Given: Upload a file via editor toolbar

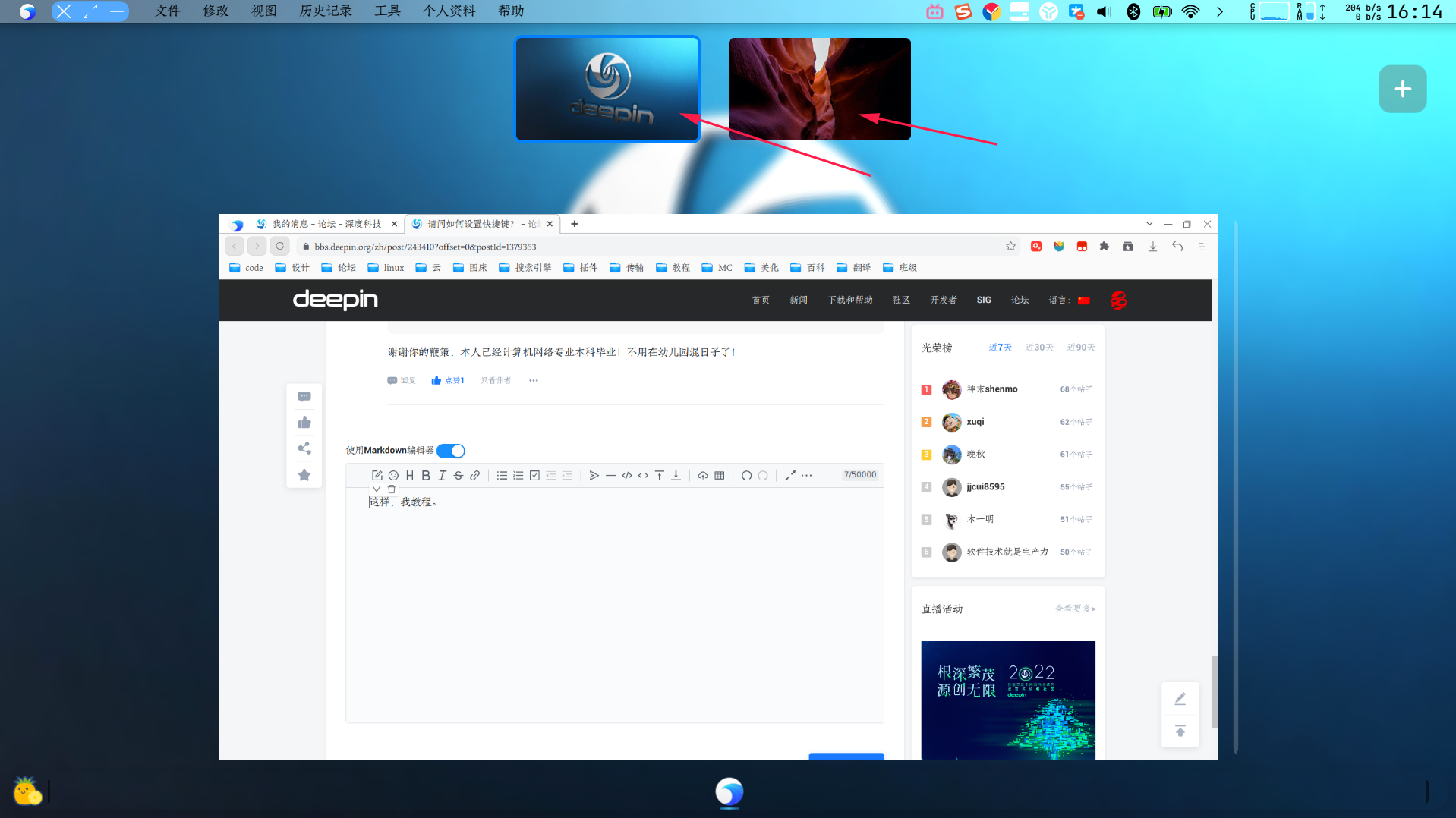Looking at the screenshot, I should point(703,476).
